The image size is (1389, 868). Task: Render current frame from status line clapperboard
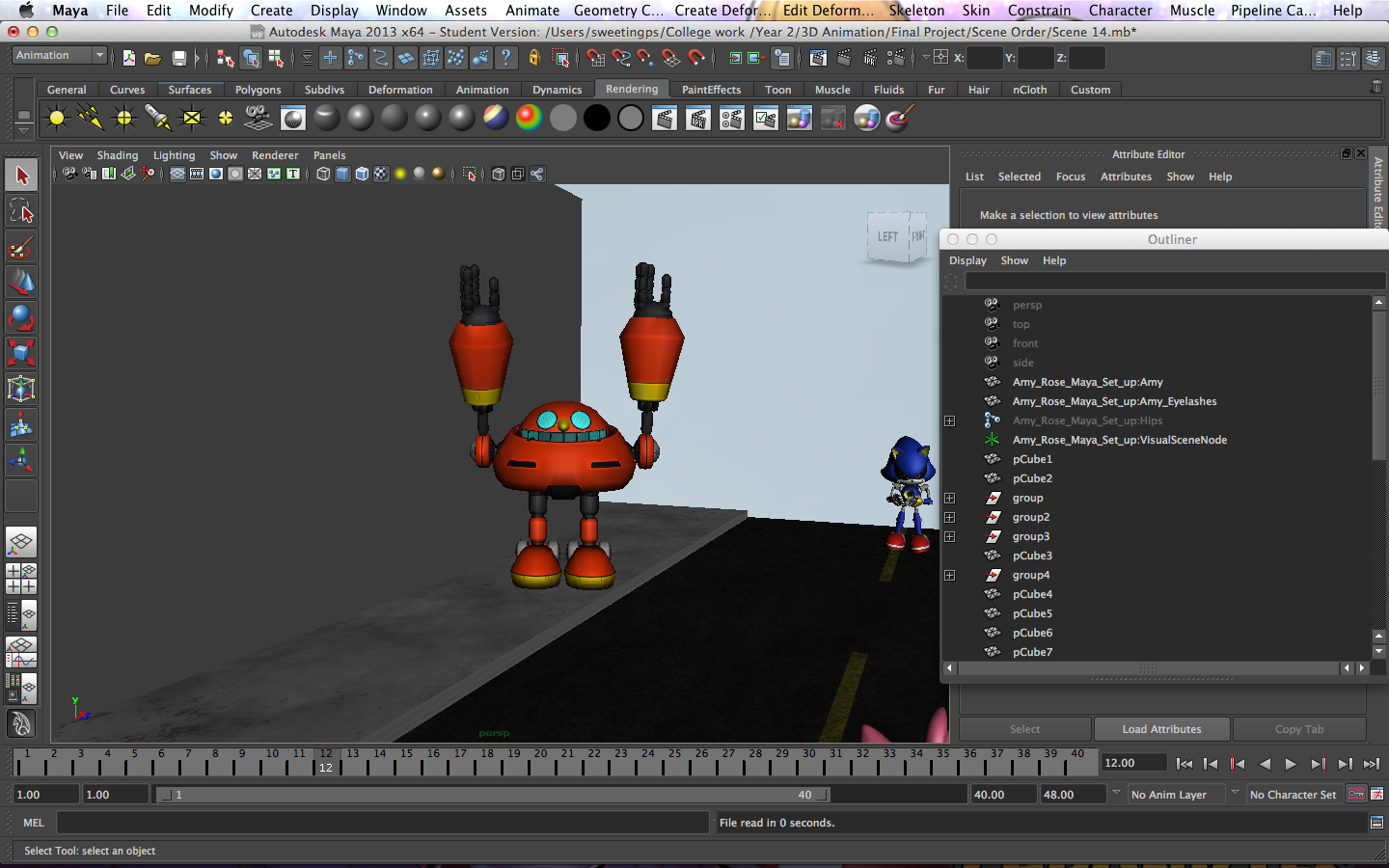[x=843, y=58]
